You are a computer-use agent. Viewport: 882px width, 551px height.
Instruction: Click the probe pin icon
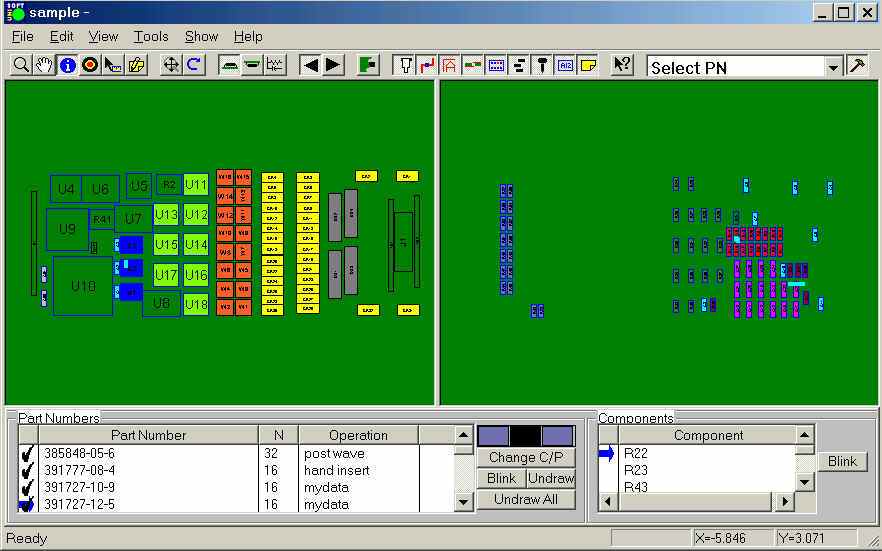[x=404, y=65]
